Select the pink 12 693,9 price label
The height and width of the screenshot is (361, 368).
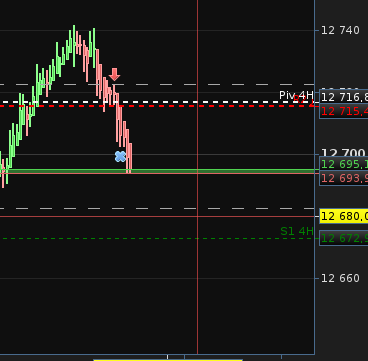pyautogui.click(x=344, y=178)
